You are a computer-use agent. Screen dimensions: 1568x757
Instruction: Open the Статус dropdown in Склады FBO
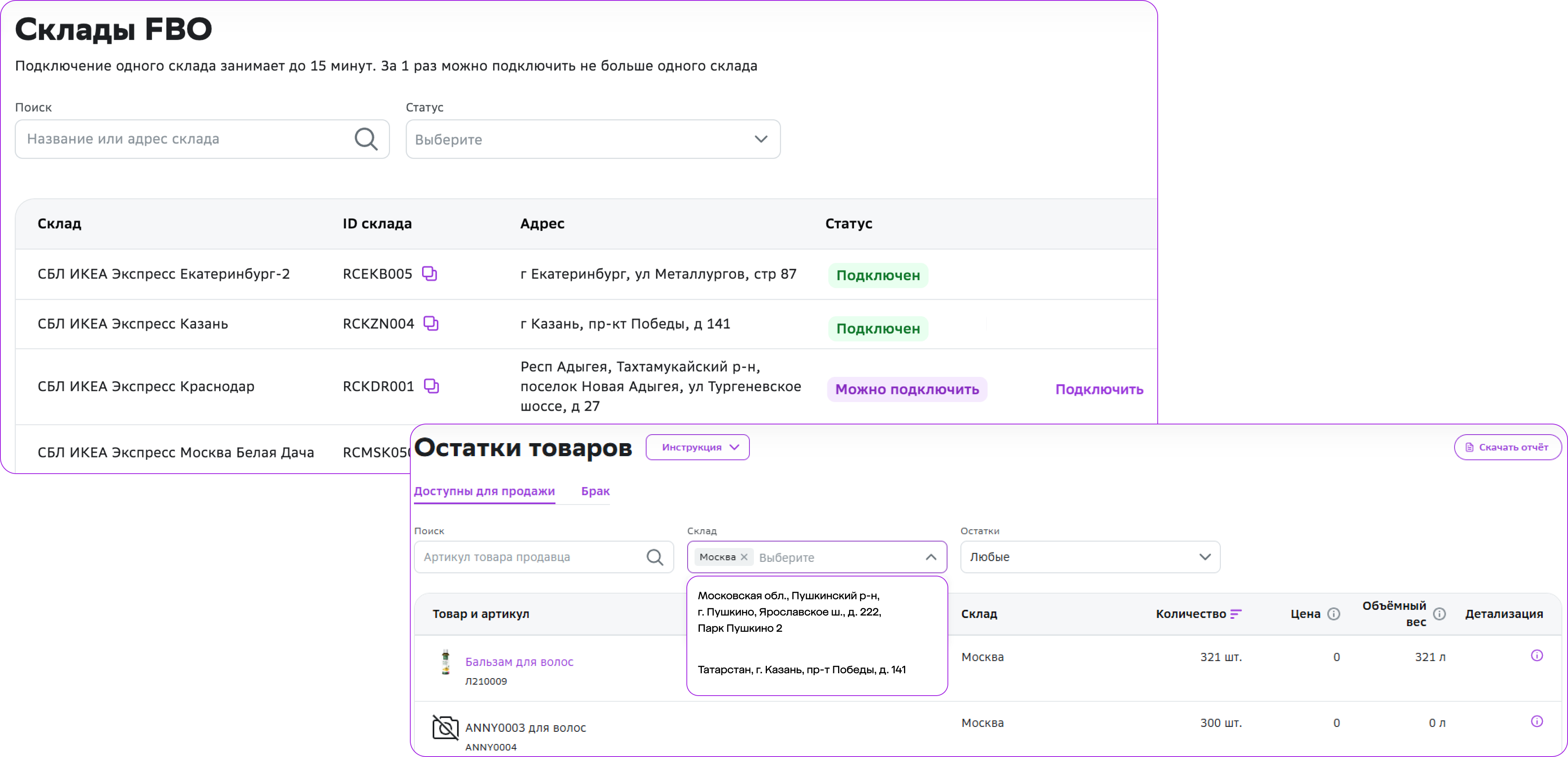[593, 139]
